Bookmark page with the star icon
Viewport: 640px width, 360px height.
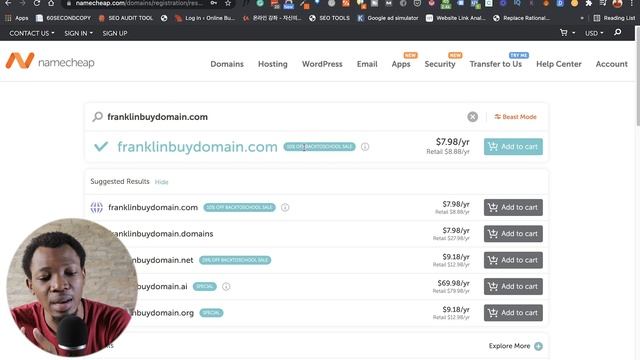pyautogui.click(x=228, y=3)
